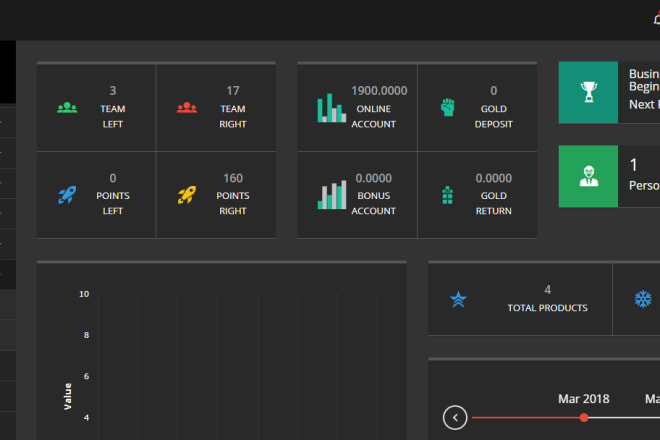Click the green Team Left people icon

(67, 108)
